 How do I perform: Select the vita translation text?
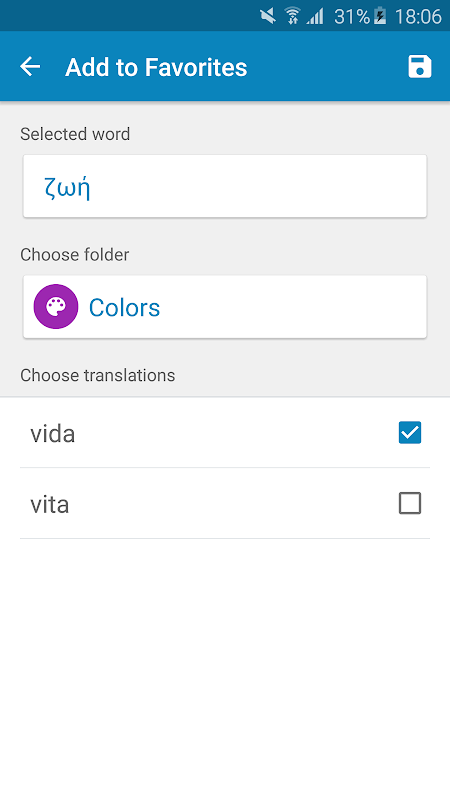(49, 505)
